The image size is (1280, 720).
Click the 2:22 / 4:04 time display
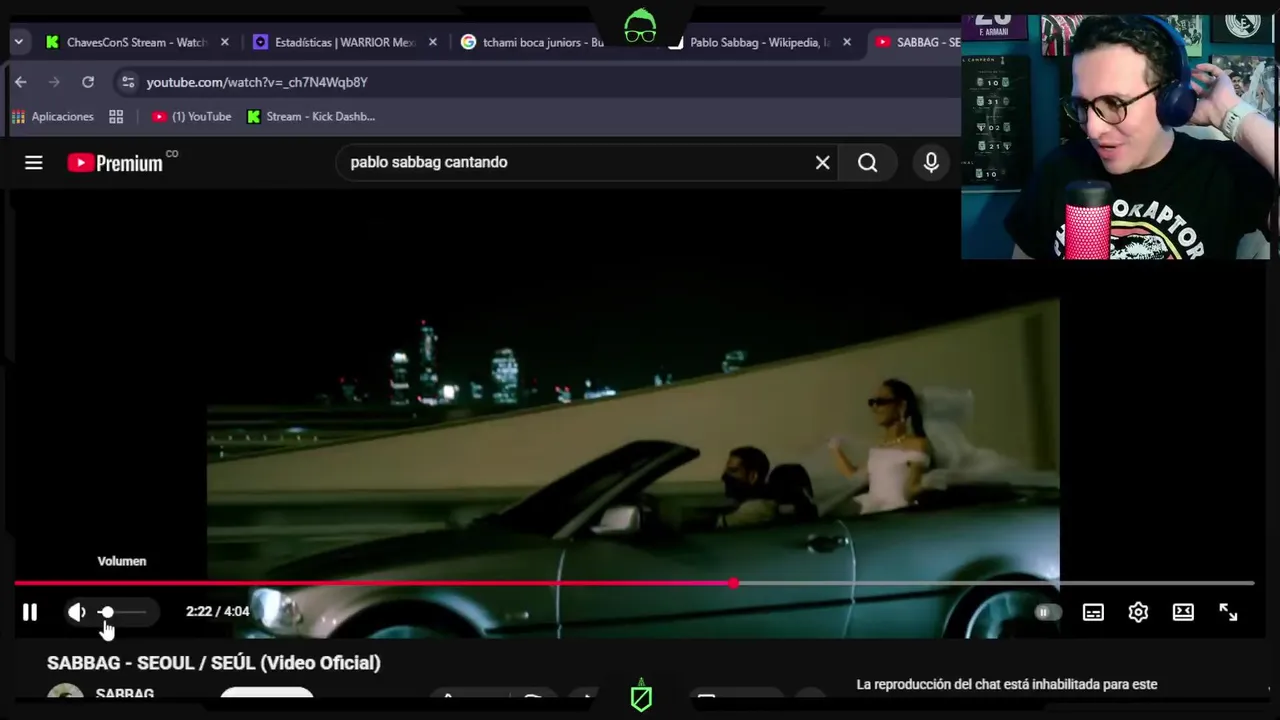(x=217, y=612)
